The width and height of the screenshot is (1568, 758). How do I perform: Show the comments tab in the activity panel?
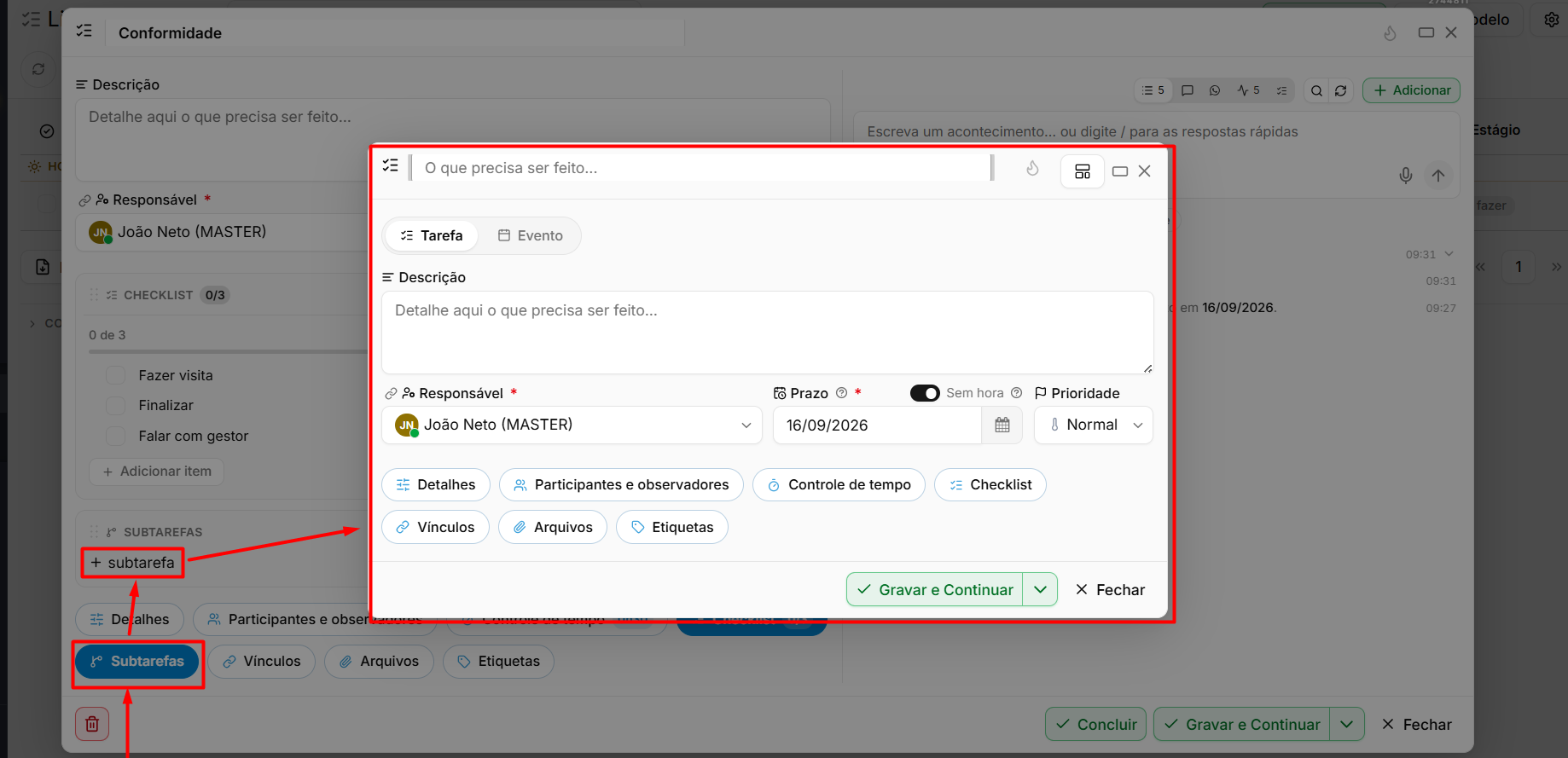tap(1188, 90)
